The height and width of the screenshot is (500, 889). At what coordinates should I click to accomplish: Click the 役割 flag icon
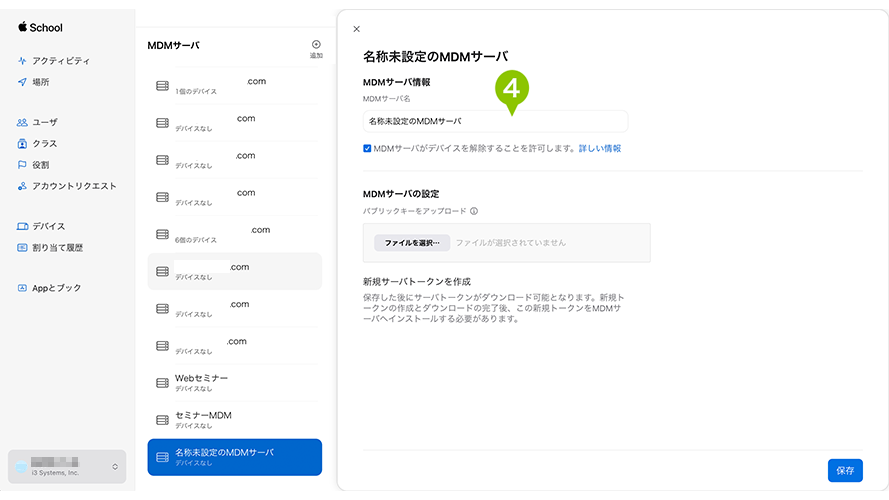pyautogui.click(x=22, y=165)
